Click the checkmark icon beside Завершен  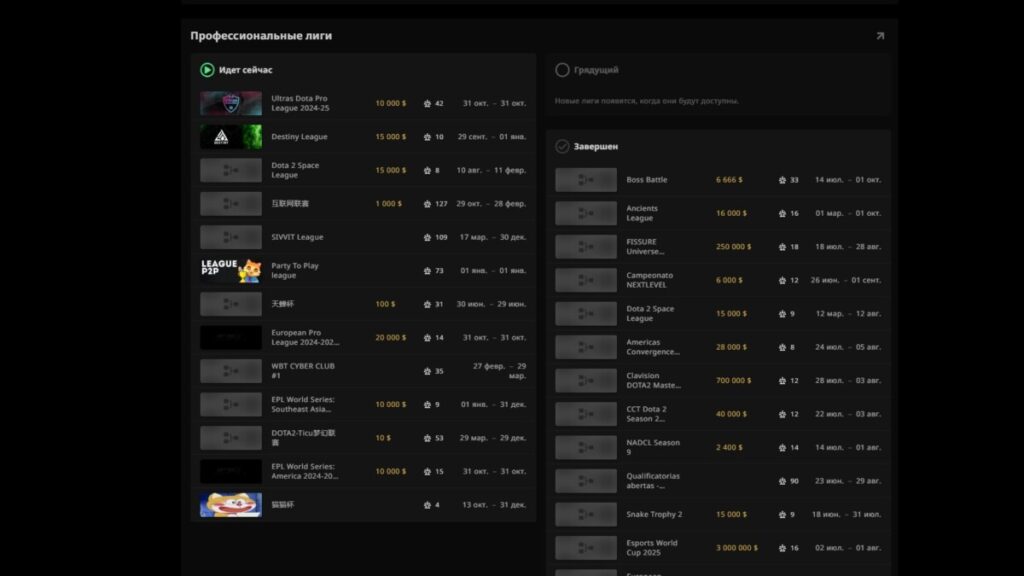click(x=562, y=146)
